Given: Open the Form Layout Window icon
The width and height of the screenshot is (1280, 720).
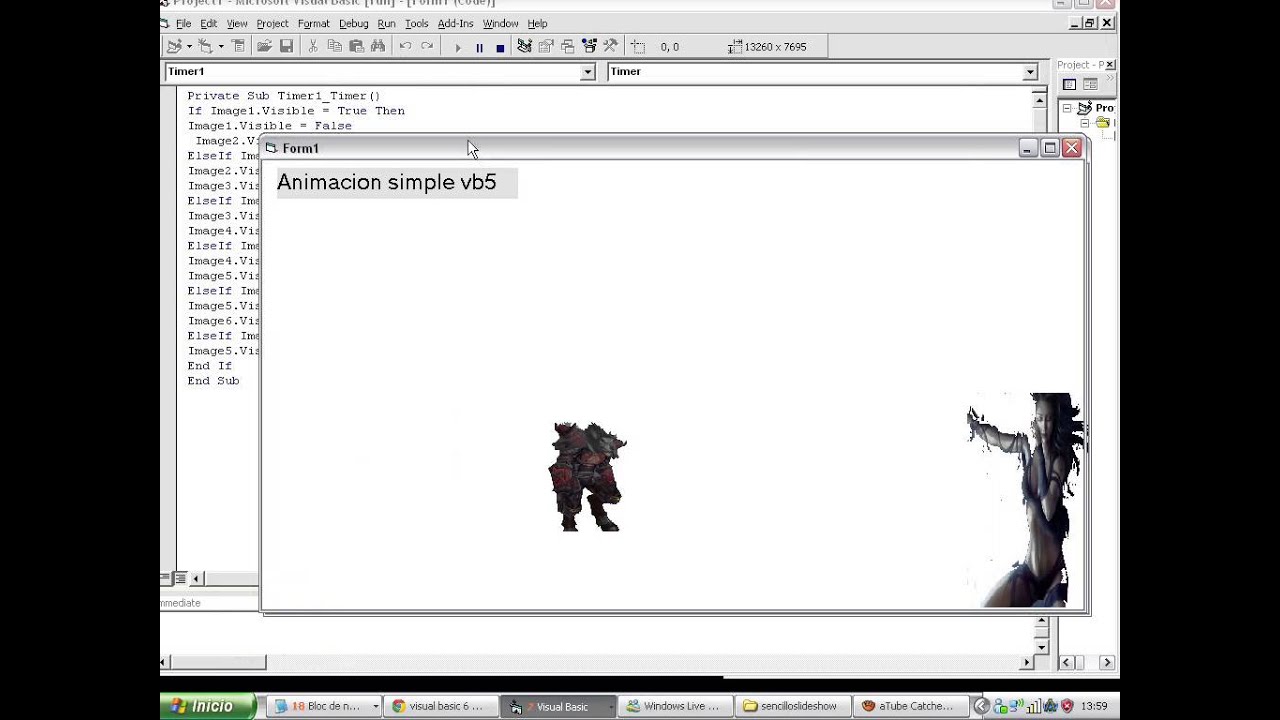Looking at the screenshot, I should pos(567,46).
